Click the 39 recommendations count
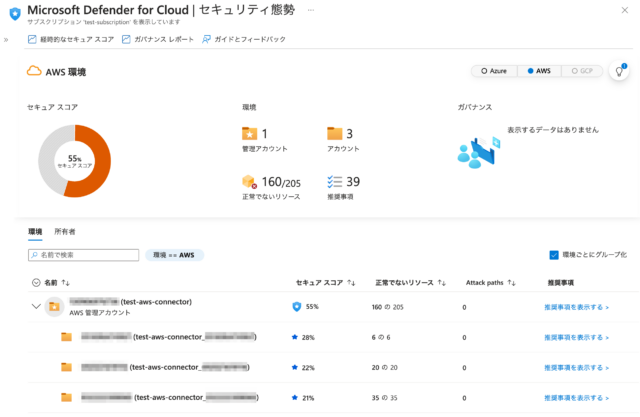This screenshot has height=417, width=640. click(x=353, y=182)
